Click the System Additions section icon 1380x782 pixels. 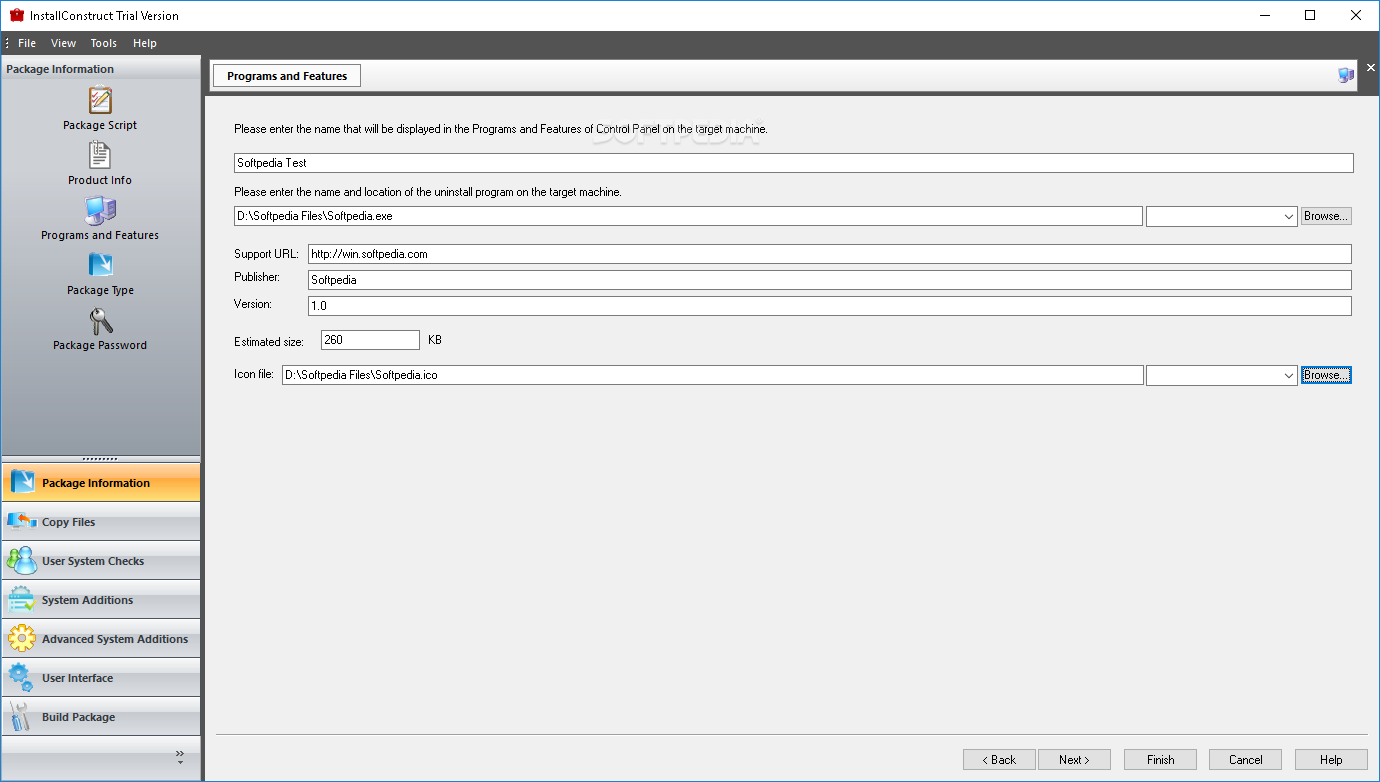[22, 600]
